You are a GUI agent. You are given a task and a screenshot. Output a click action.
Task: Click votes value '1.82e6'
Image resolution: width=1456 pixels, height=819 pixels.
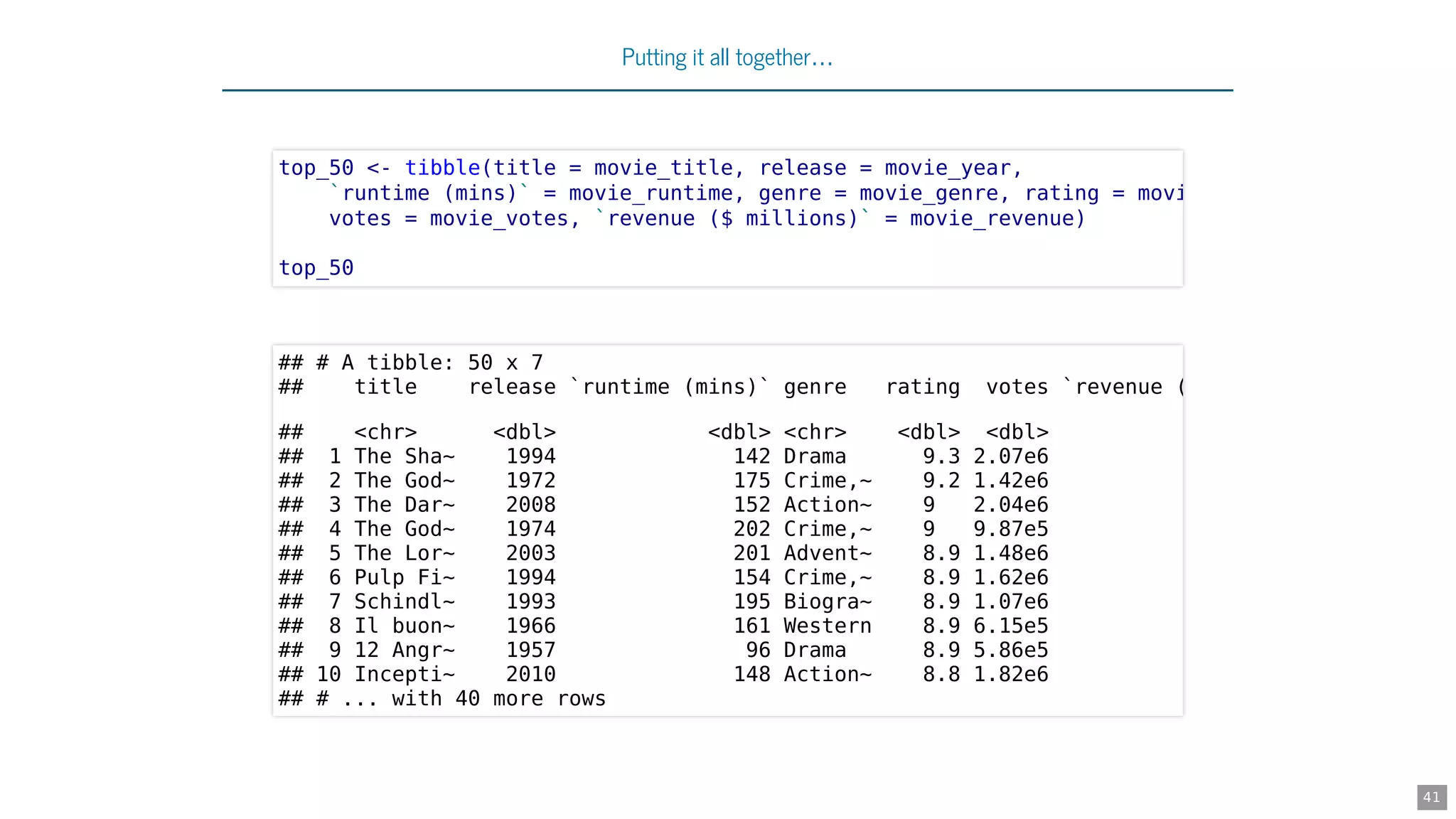[x=1011, y=674]
